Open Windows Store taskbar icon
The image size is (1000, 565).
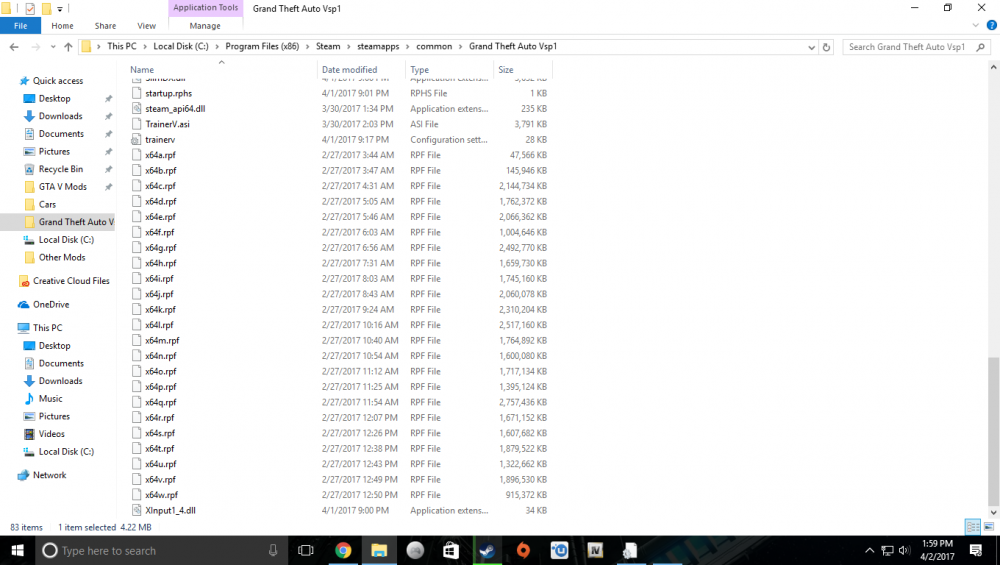point(451,550)
